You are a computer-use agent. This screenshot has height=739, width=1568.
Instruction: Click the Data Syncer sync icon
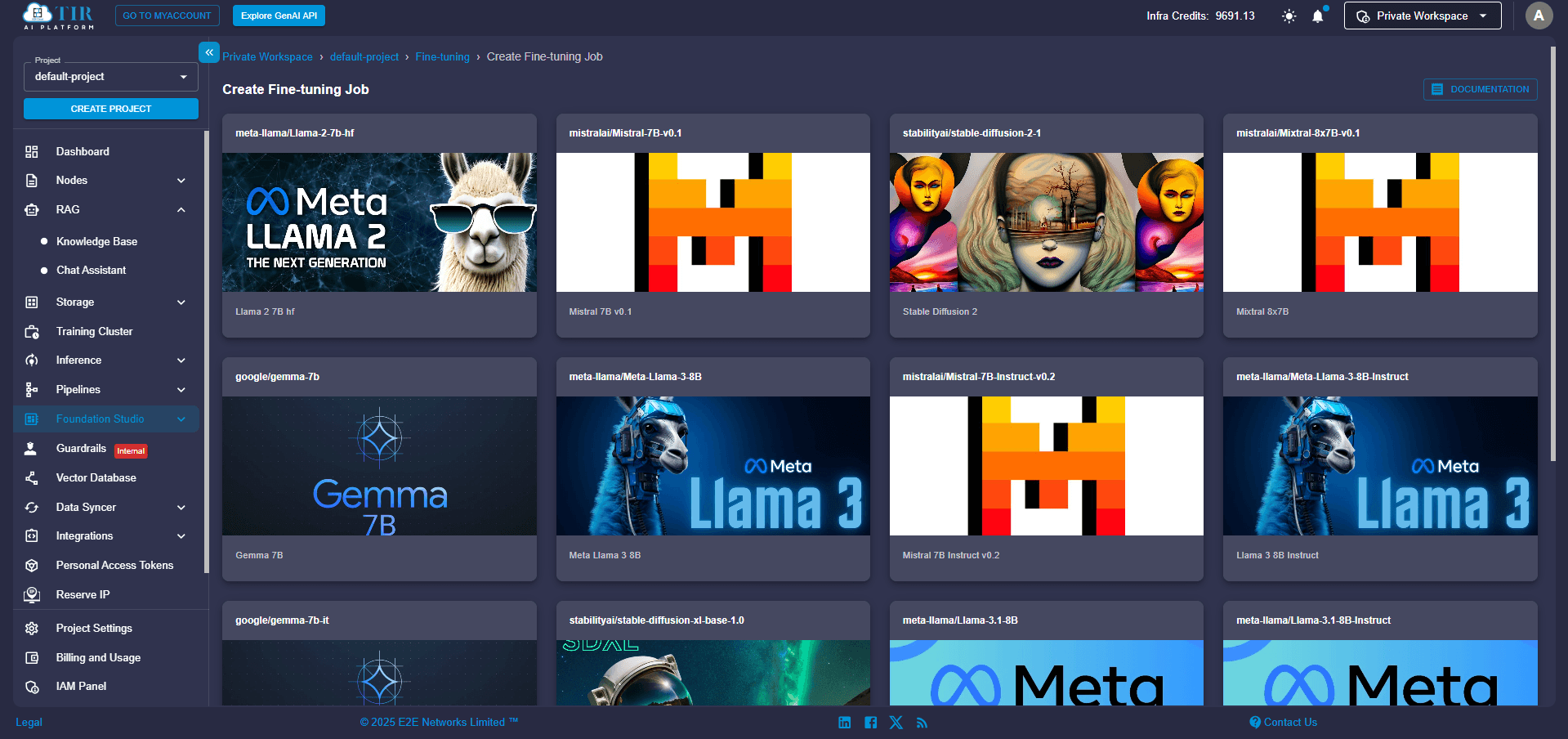(32, 508)
